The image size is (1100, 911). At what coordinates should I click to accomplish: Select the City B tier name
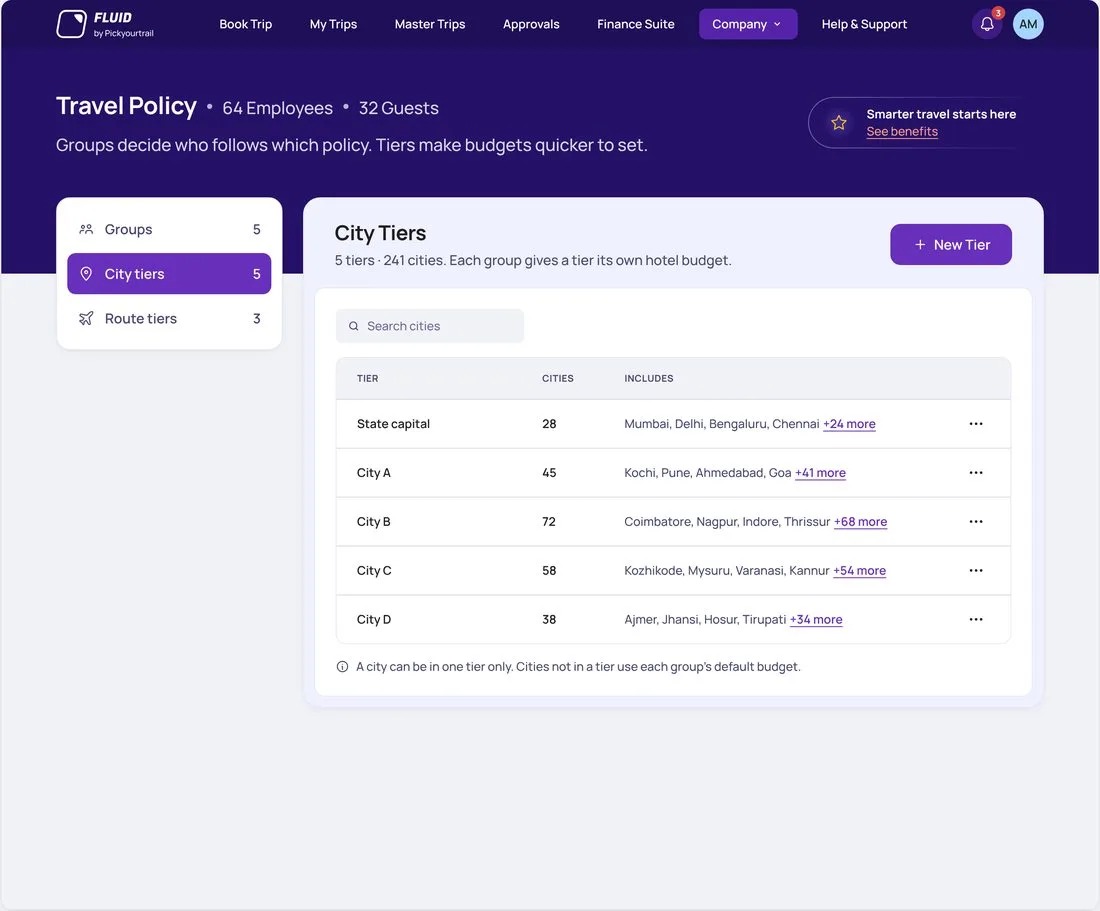(x=373, y=522)
